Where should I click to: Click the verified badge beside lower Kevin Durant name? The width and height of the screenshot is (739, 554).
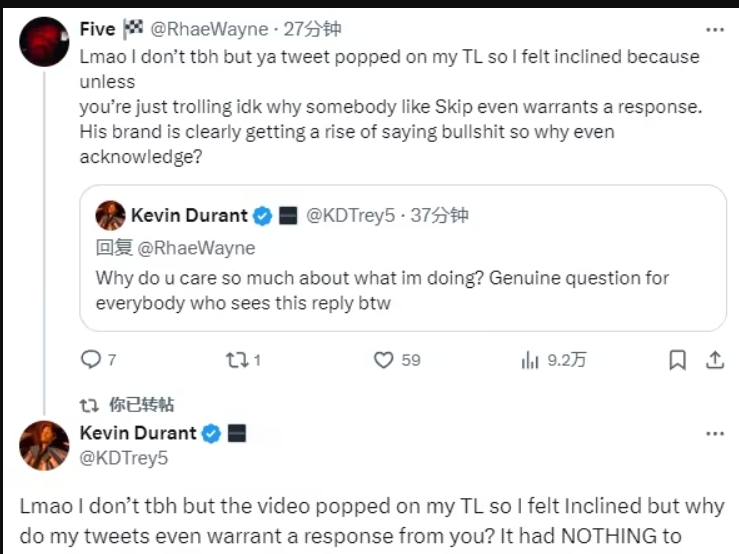211,434
